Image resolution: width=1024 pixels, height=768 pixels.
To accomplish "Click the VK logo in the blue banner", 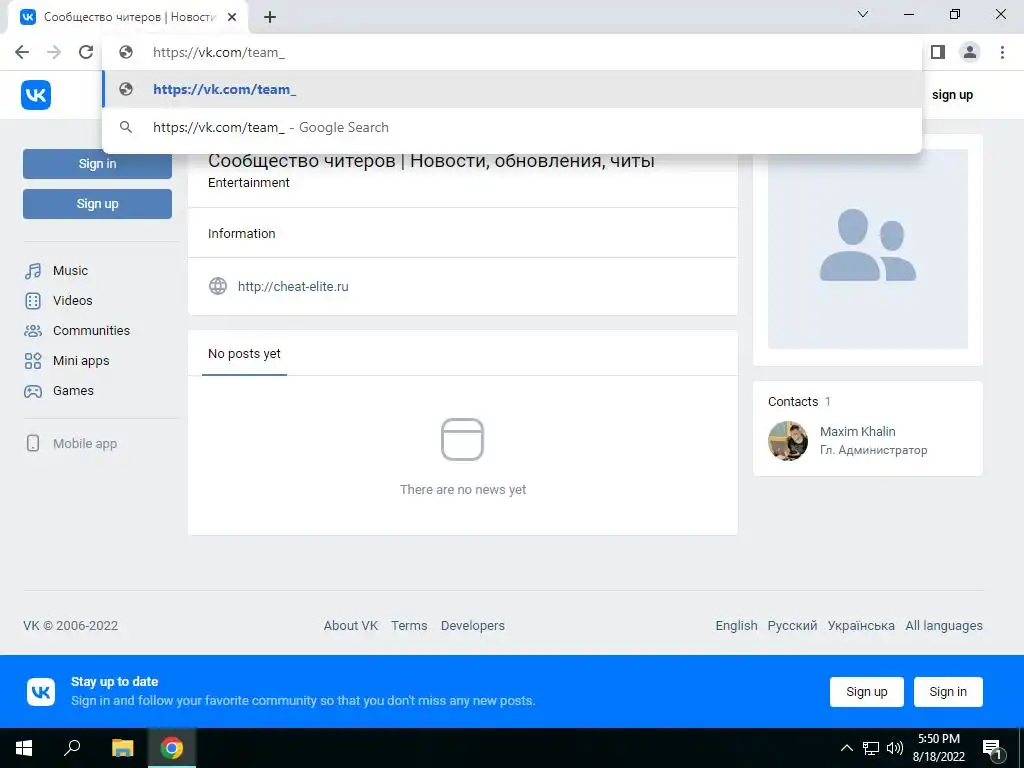I will pos(41,692).
